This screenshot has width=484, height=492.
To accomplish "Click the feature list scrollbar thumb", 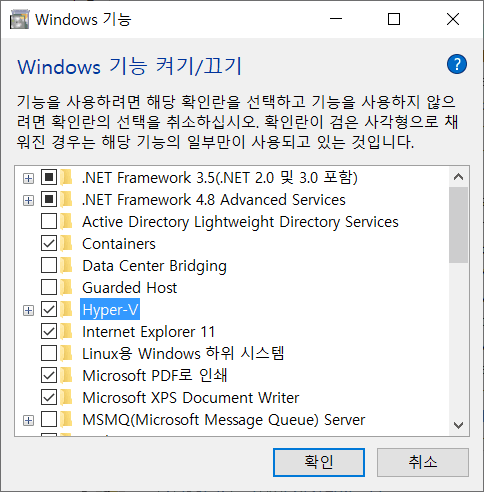I will pyautogui.click(x=459, y=225).
